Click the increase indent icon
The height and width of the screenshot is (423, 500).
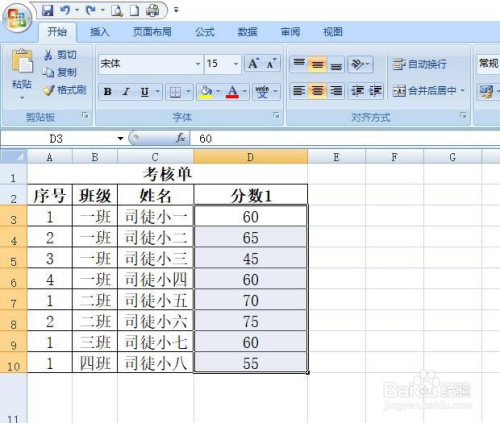pyautogui.click(x=375, y=91)
